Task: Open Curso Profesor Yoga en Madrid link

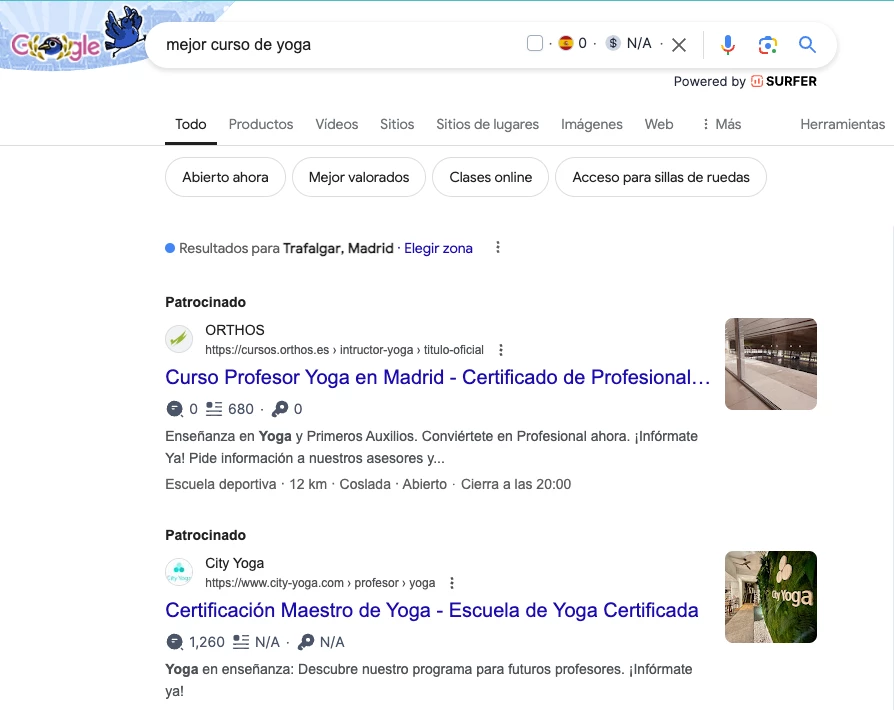Action: [x=437, y=378]
